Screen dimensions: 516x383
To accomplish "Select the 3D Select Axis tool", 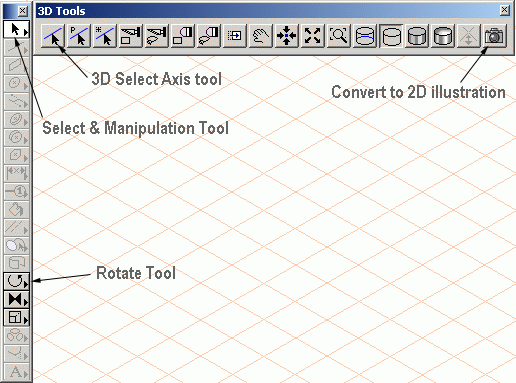I will [x=53, y=36].
